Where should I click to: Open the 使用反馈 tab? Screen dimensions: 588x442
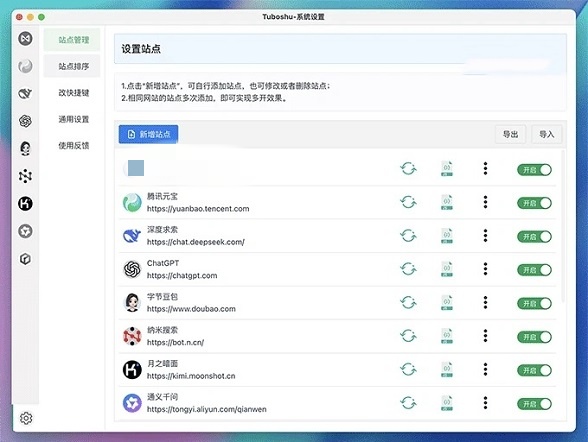click(72, 145)
